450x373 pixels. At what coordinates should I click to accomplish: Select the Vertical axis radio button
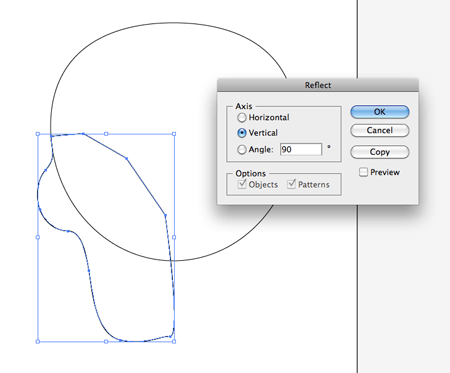coord(242,133)
